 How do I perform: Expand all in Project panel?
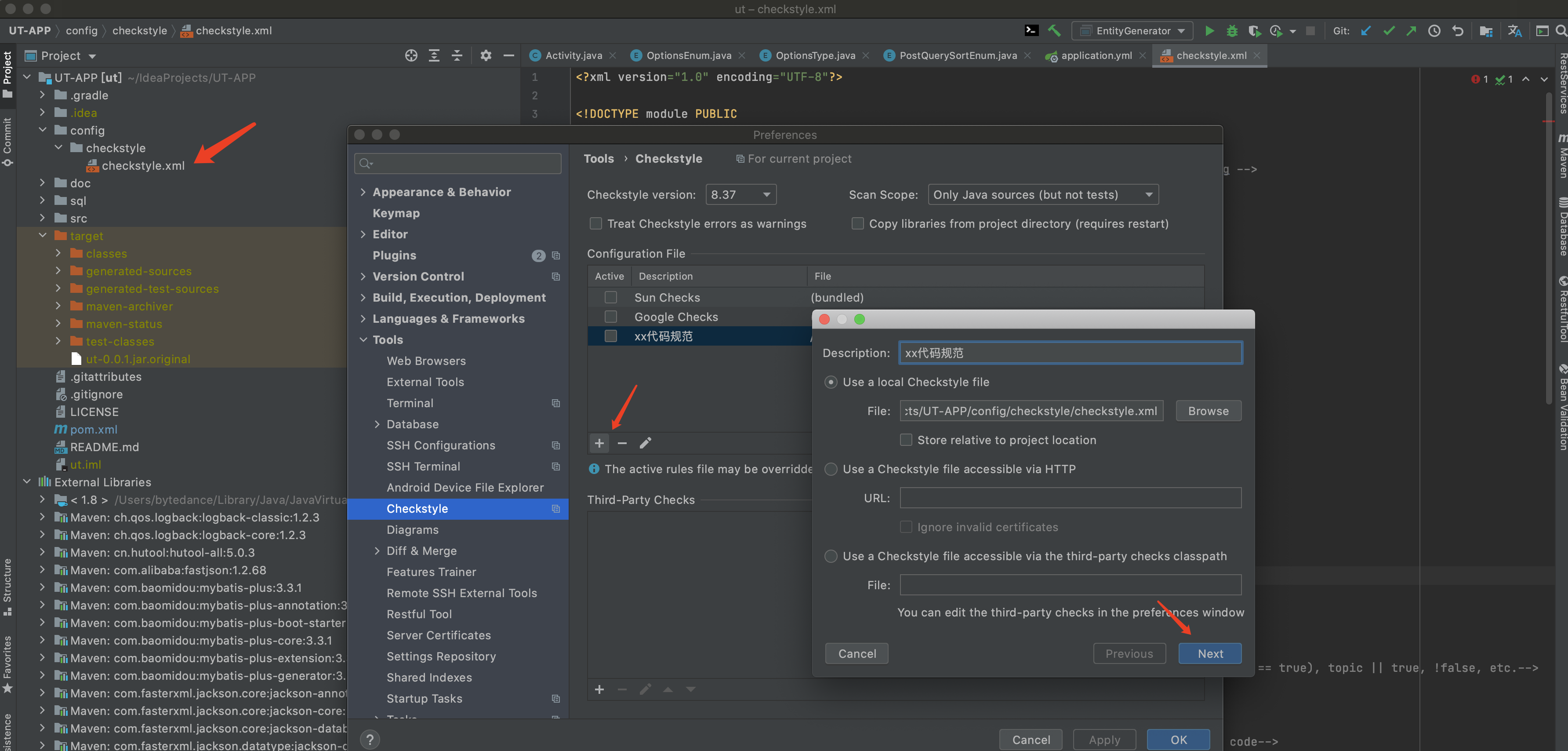pyautogui.click(x=434, y=55)
